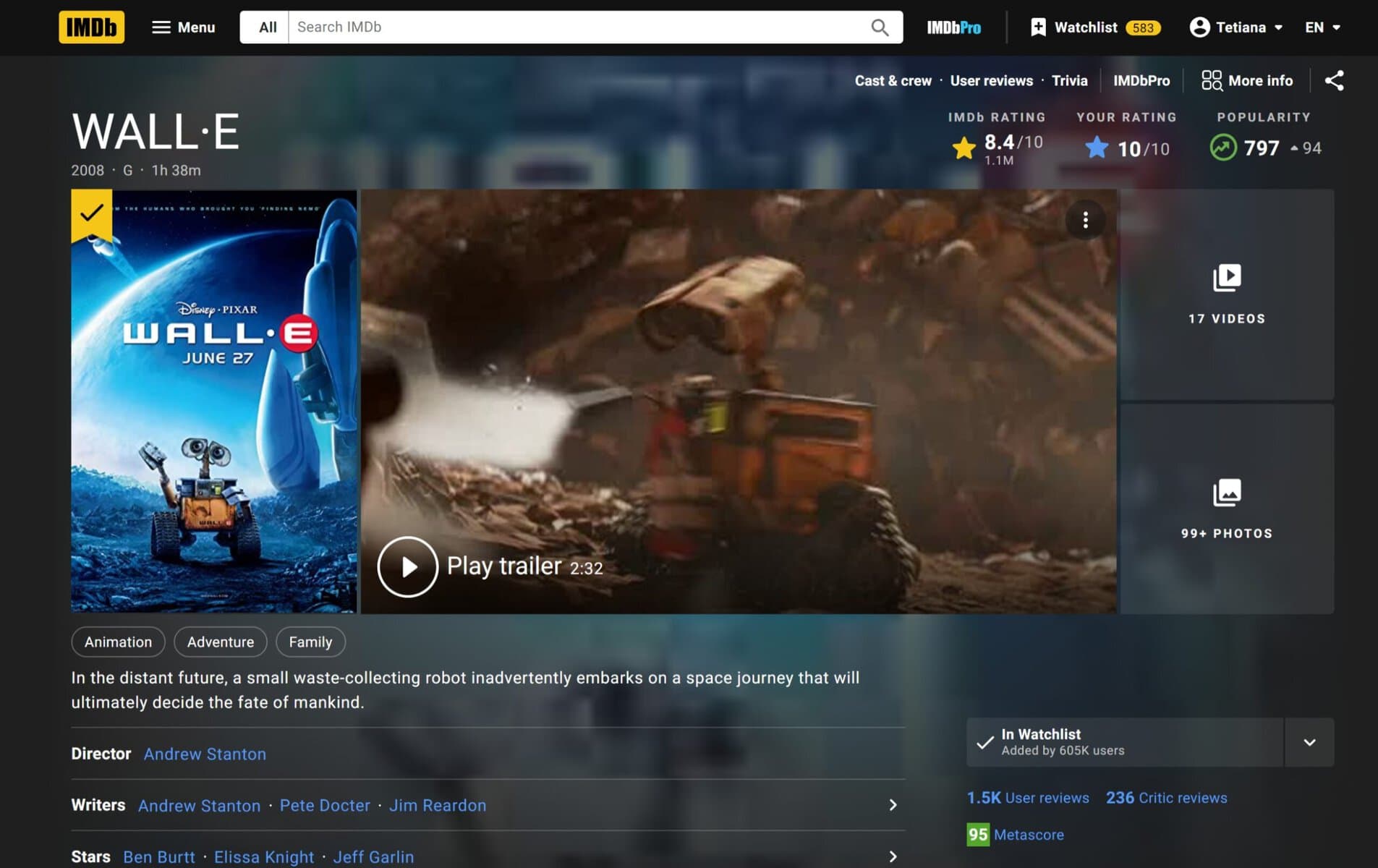
Task: Go to User reviews link in top bar
Action: click(991, 80)
